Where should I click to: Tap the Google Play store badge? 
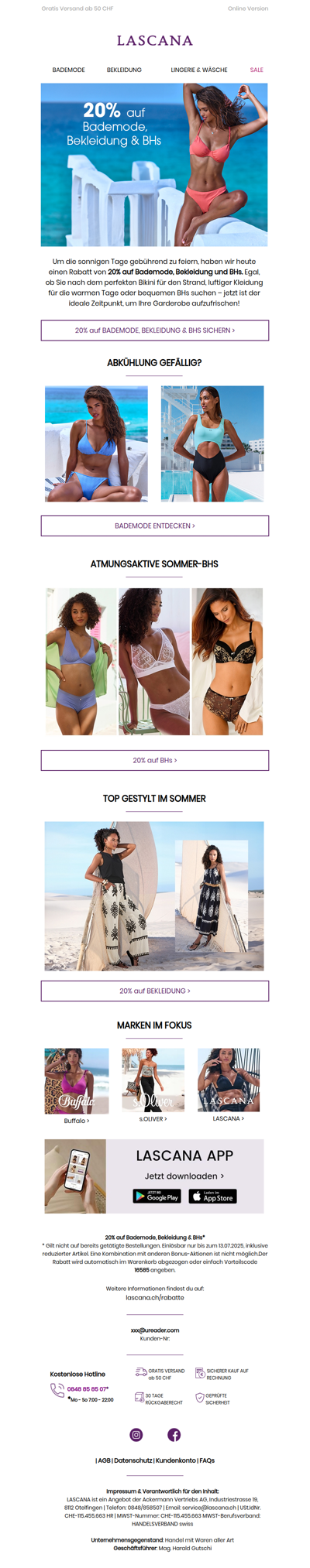(x=157, y=1196)
